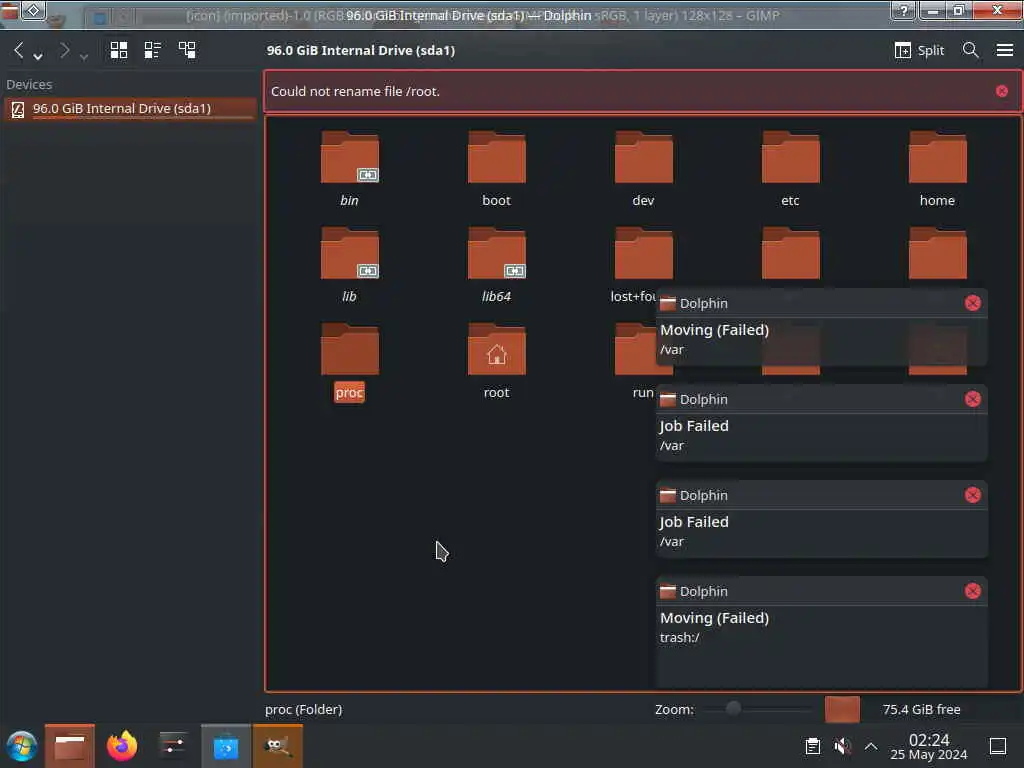
Task: Select the lib64 folder
Action: (496, 266)
